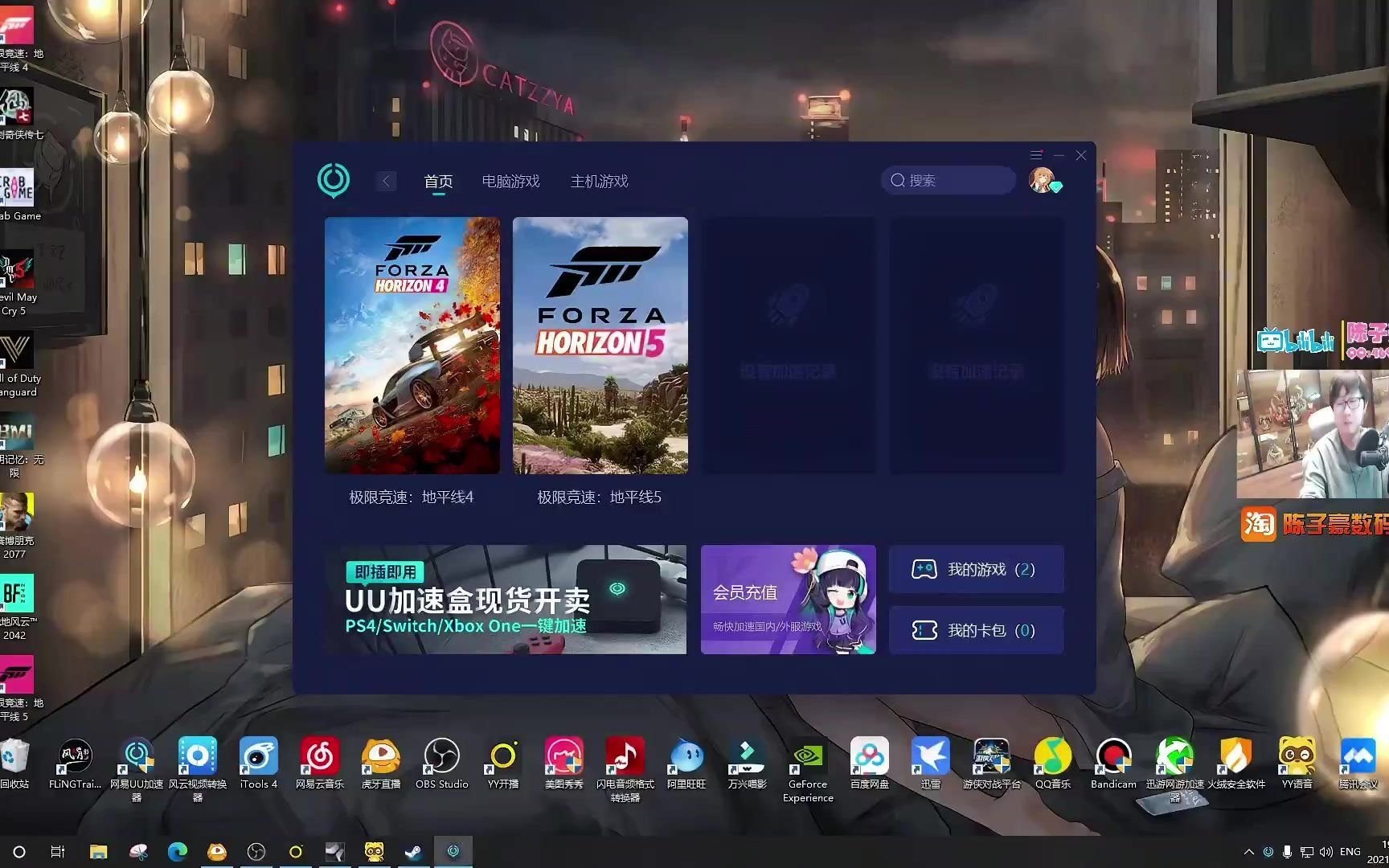Image resolution: width=1389 pixels, height=868 pixels.
Task: Switch to the 首页 tab
Action: click(x=438, y=182)
